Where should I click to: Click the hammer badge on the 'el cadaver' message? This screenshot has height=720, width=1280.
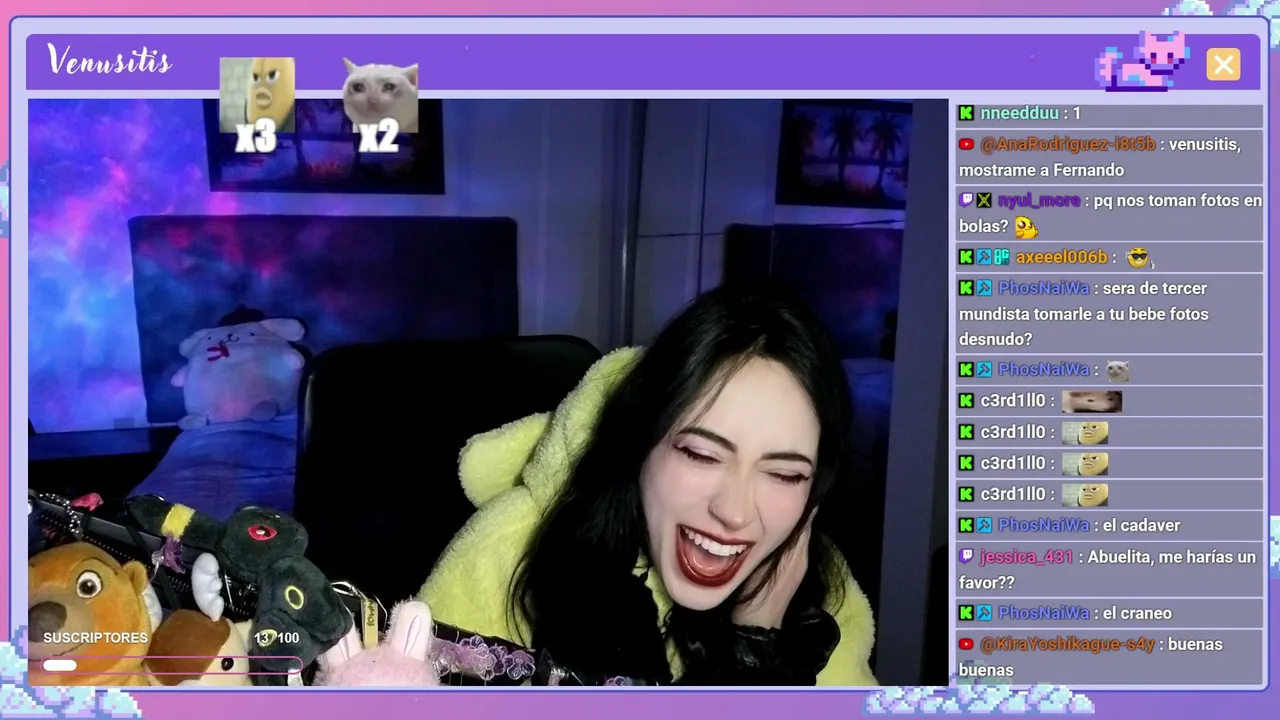click(x=984, y=525)
